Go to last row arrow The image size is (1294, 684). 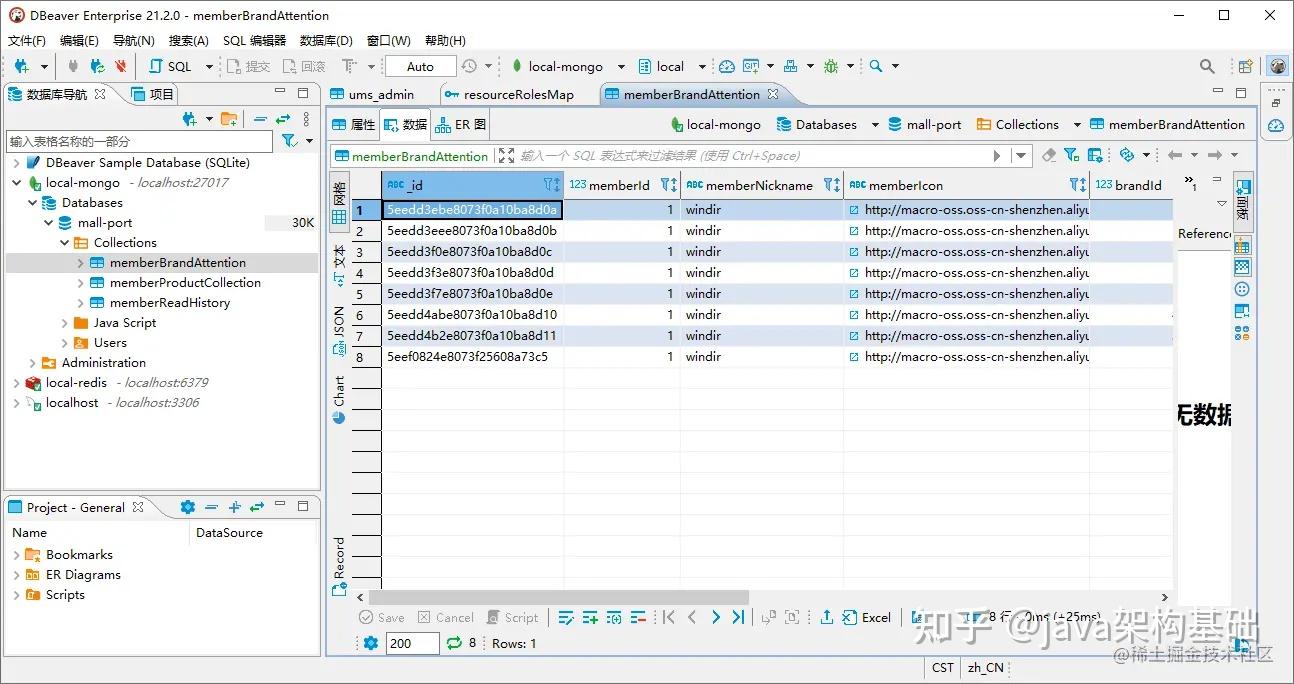tap(738, 618)
